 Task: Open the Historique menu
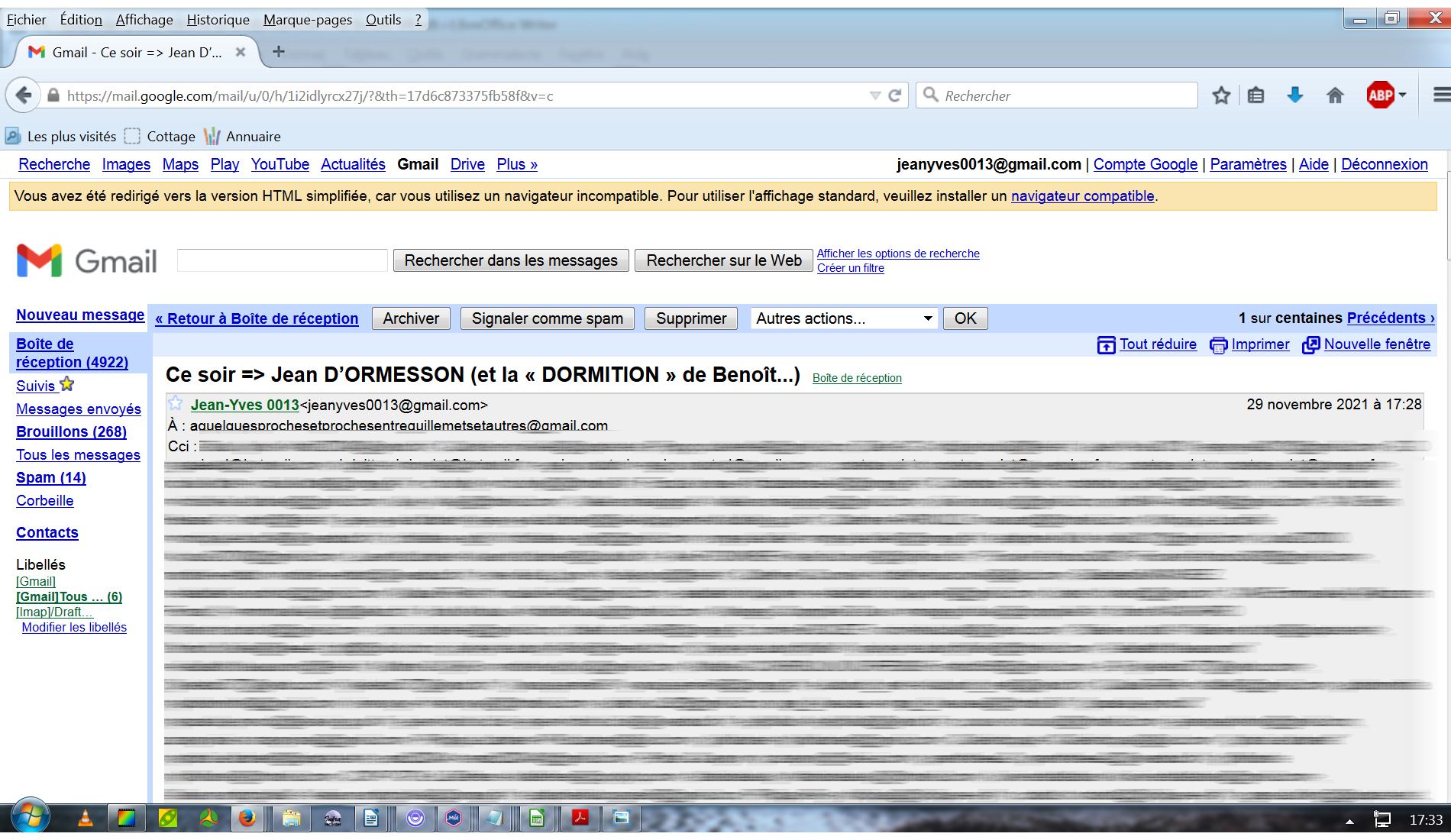click(x=218, y=20)
